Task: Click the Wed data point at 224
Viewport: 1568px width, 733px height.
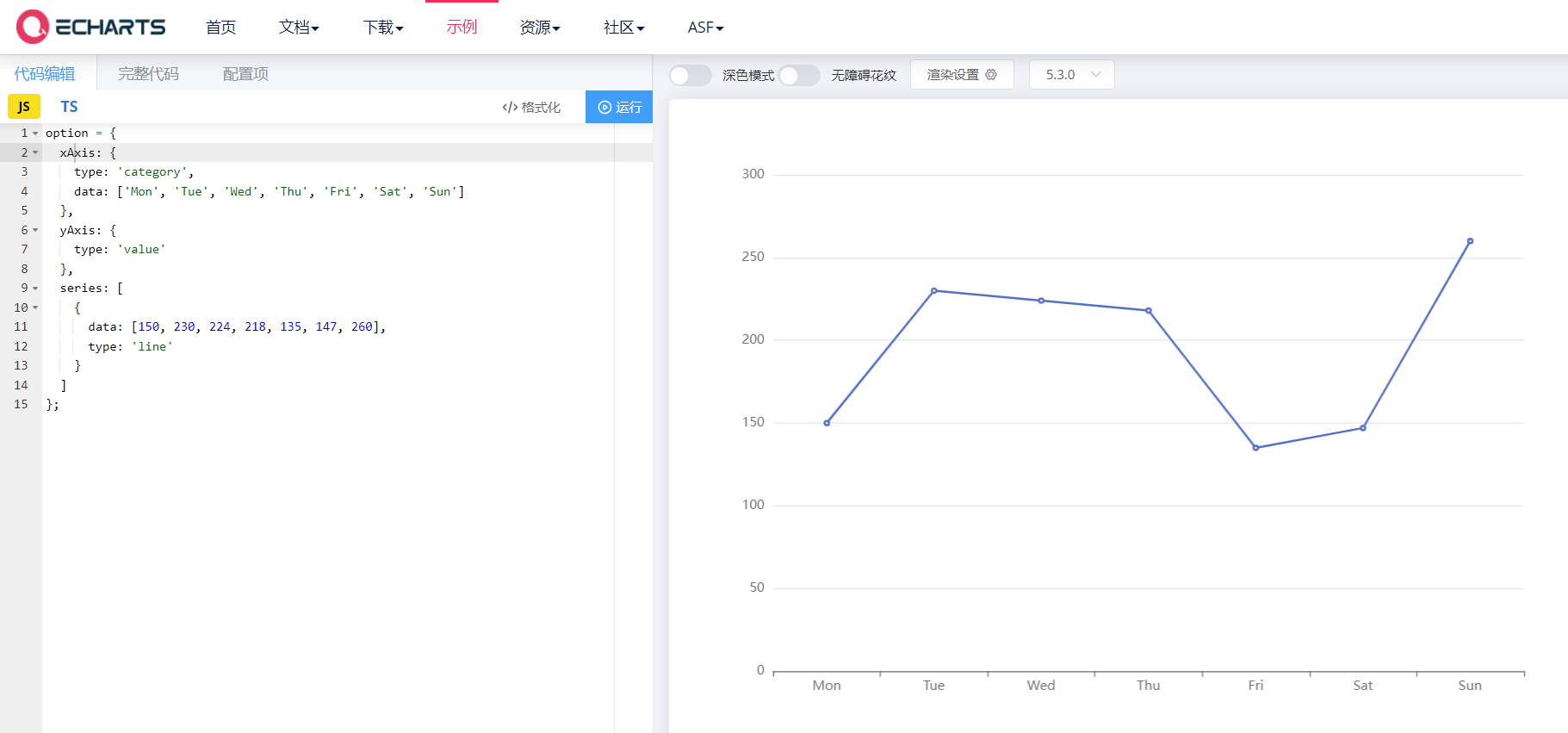Action: (x=1041, y=301)
